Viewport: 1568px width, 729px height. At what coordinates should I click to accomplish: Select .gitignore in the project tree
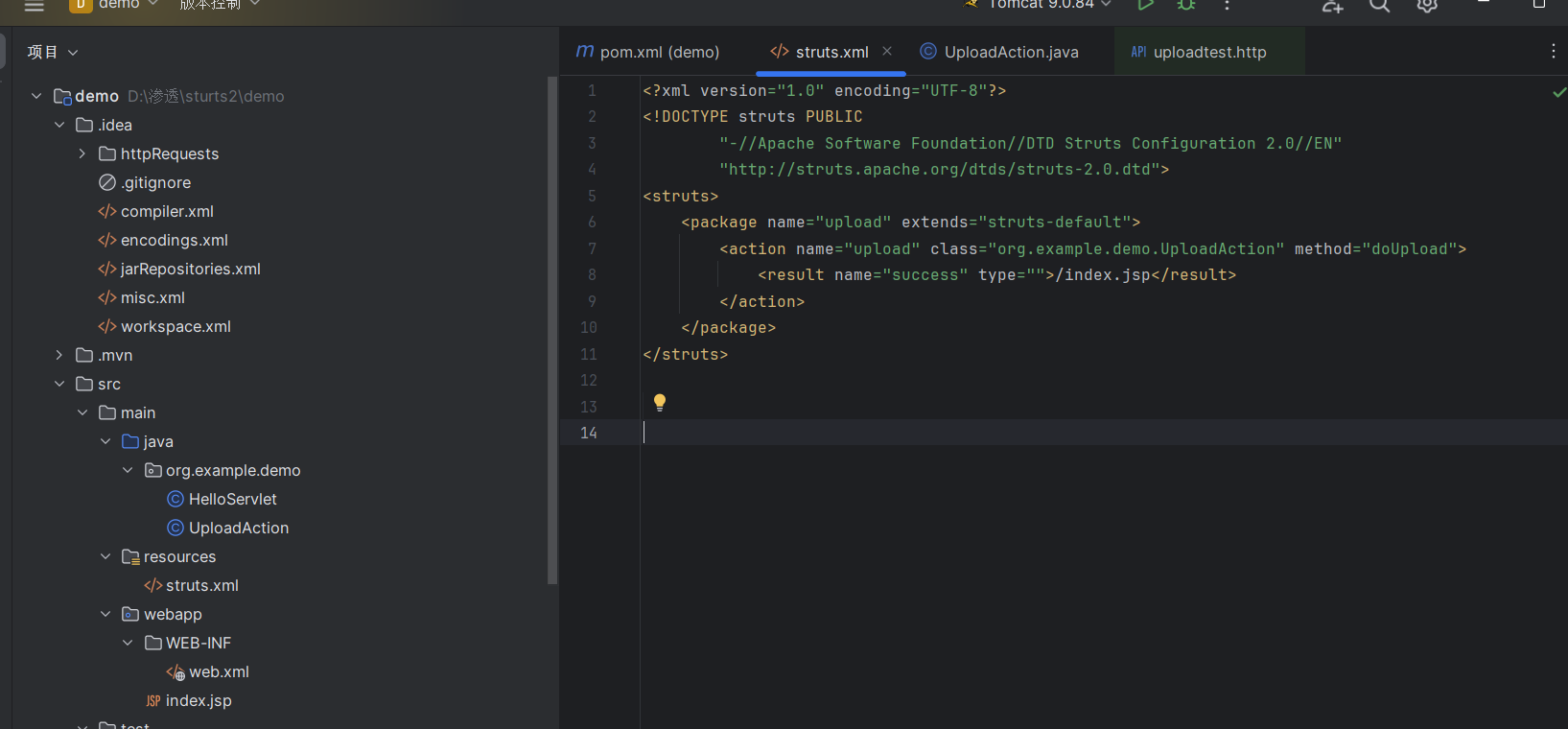point(155,182)
